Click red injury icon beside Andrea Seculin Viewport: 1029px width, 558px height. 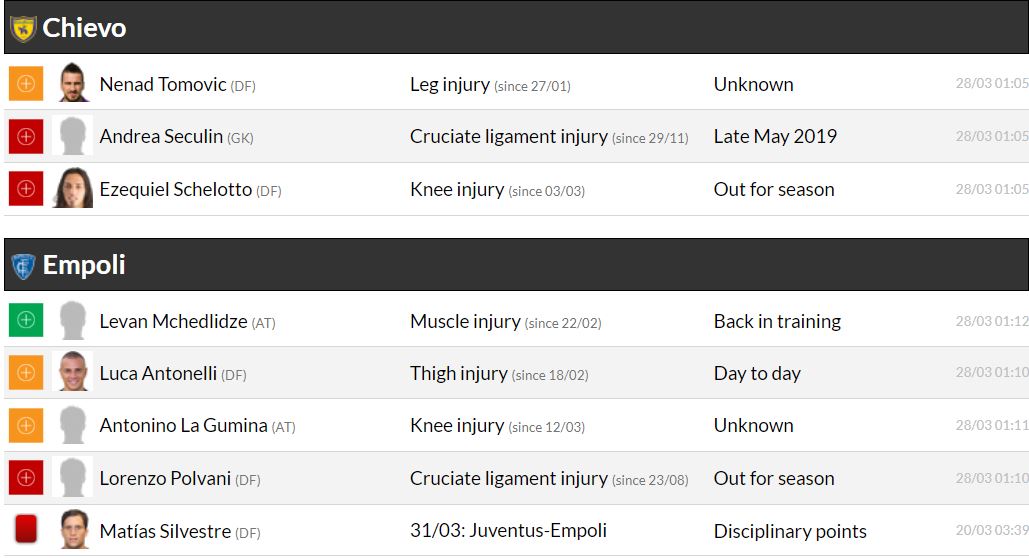26,136
